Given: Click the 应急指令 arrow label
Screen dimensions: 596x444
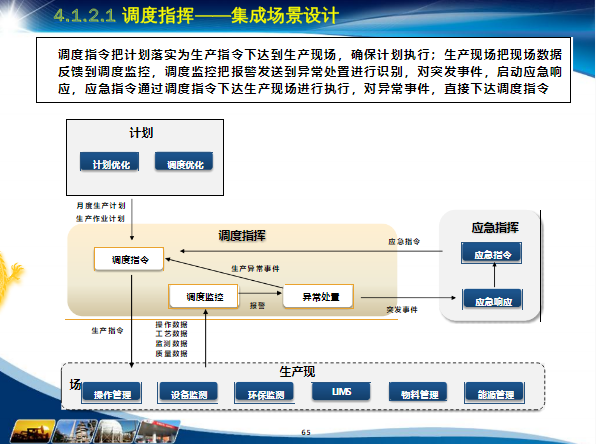Looking at the screenshot, I should point(404,241).
